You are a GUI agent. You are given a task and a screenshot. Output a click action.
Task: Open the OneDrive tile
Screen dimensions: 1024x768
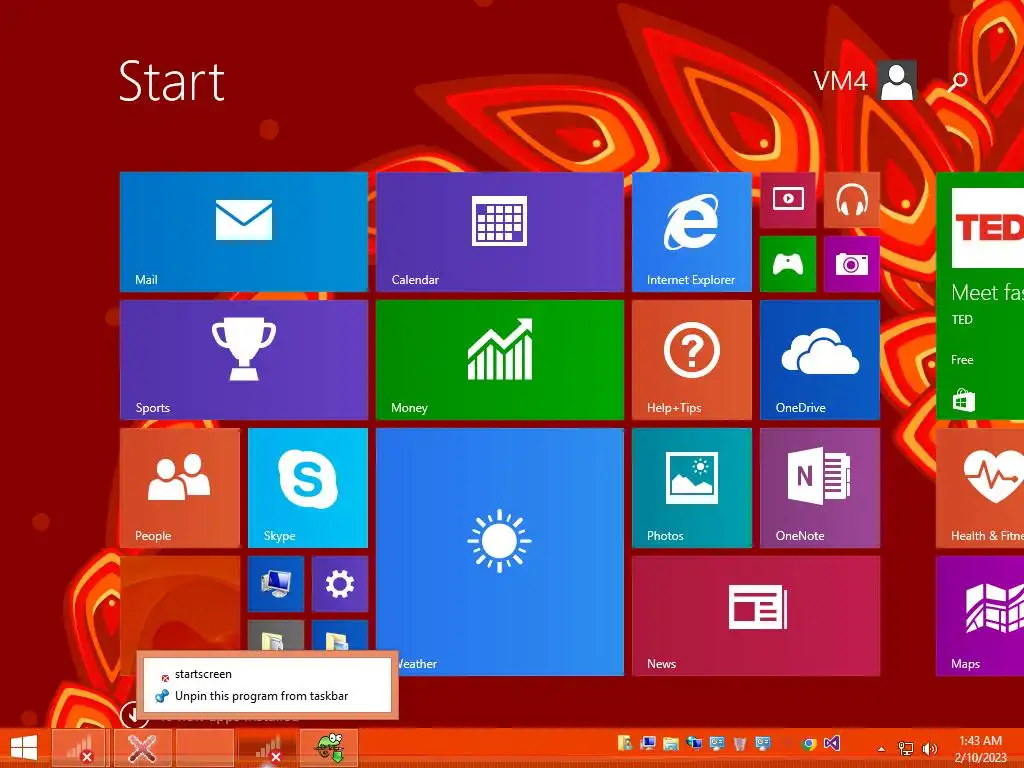[x=820, y=360]
